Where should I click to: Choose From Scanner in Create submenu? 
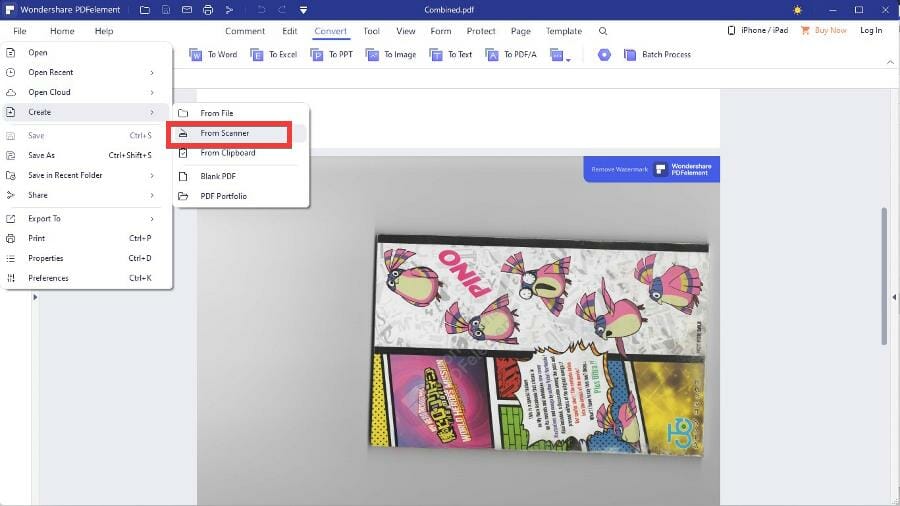point(240,133)
